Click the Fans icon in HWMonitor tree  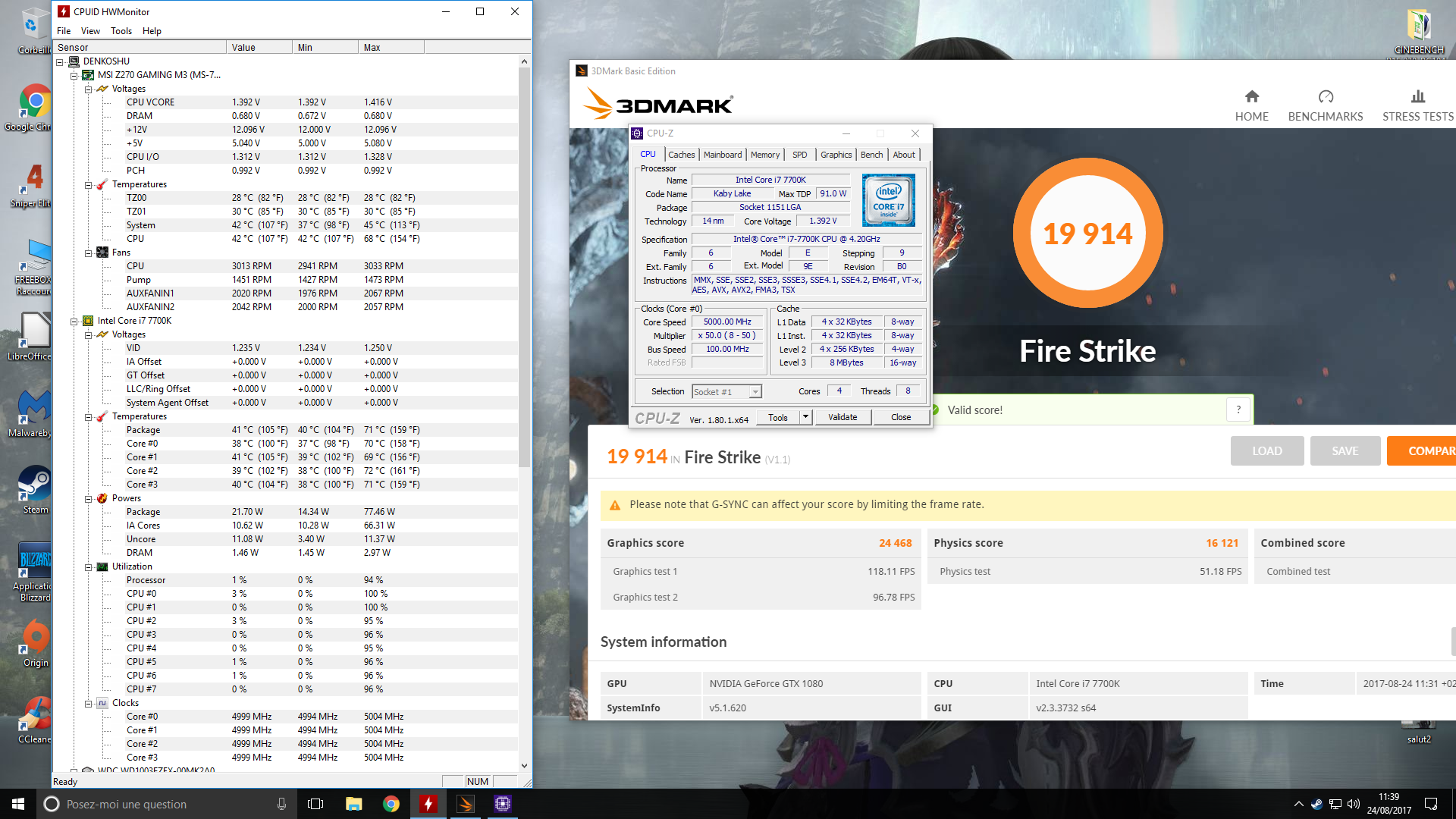(x=102, y=253)
